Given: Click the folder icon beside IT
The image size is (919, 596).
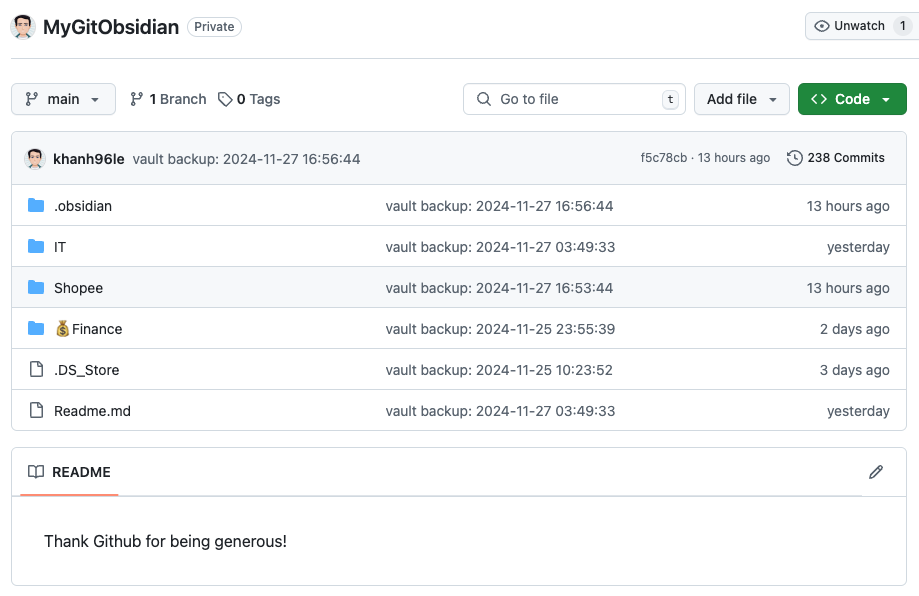Looking at the screenshot, I should pos(36,246).
